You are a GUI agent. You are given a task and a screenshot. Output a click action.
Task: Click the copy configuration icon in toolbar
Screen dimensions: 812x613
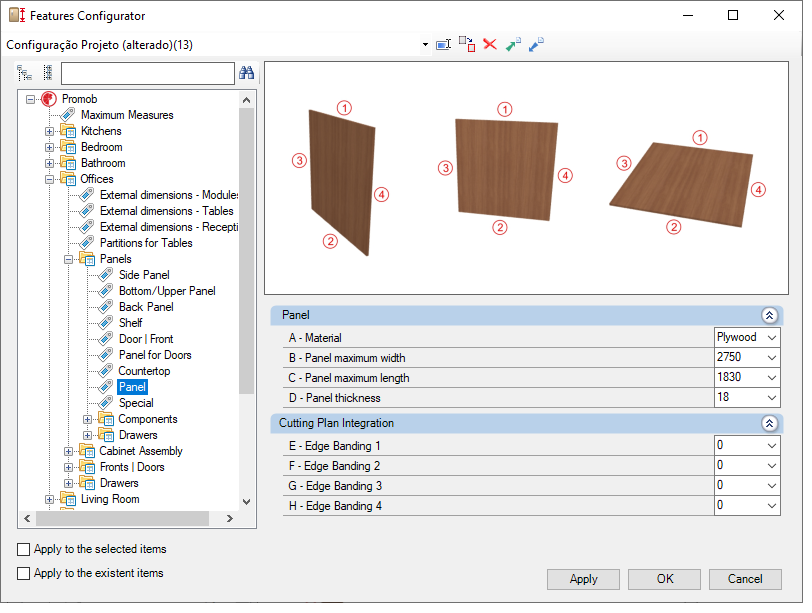[x=467, y=45]
